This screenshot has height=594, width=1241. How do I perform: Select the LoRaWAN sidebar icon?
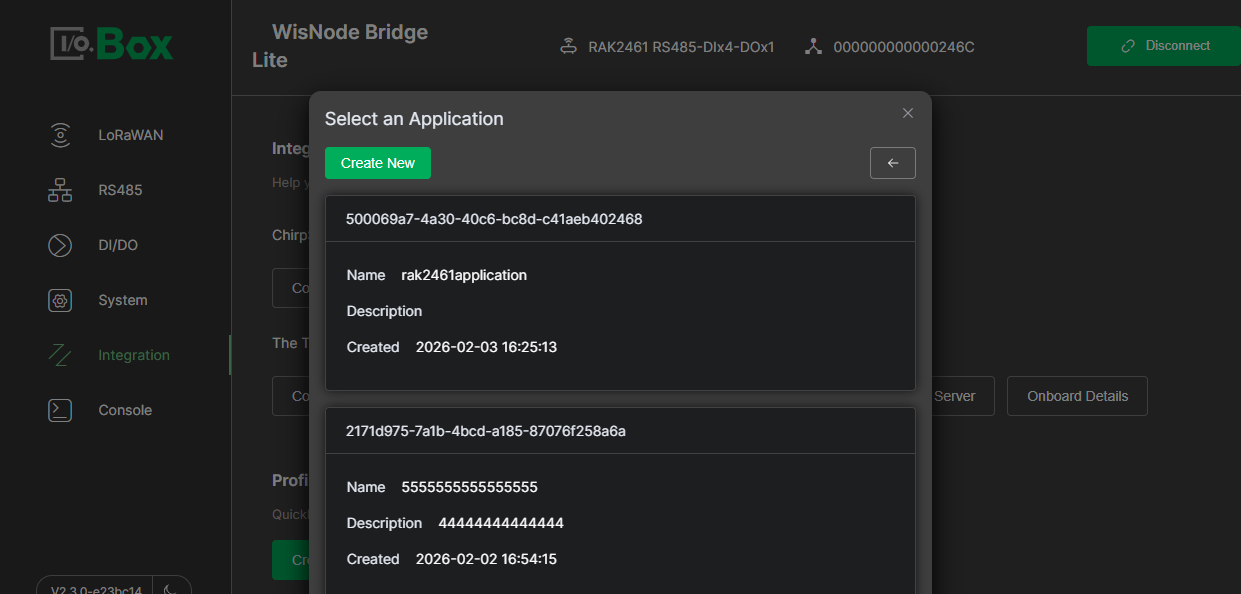(x=60, y=135)
